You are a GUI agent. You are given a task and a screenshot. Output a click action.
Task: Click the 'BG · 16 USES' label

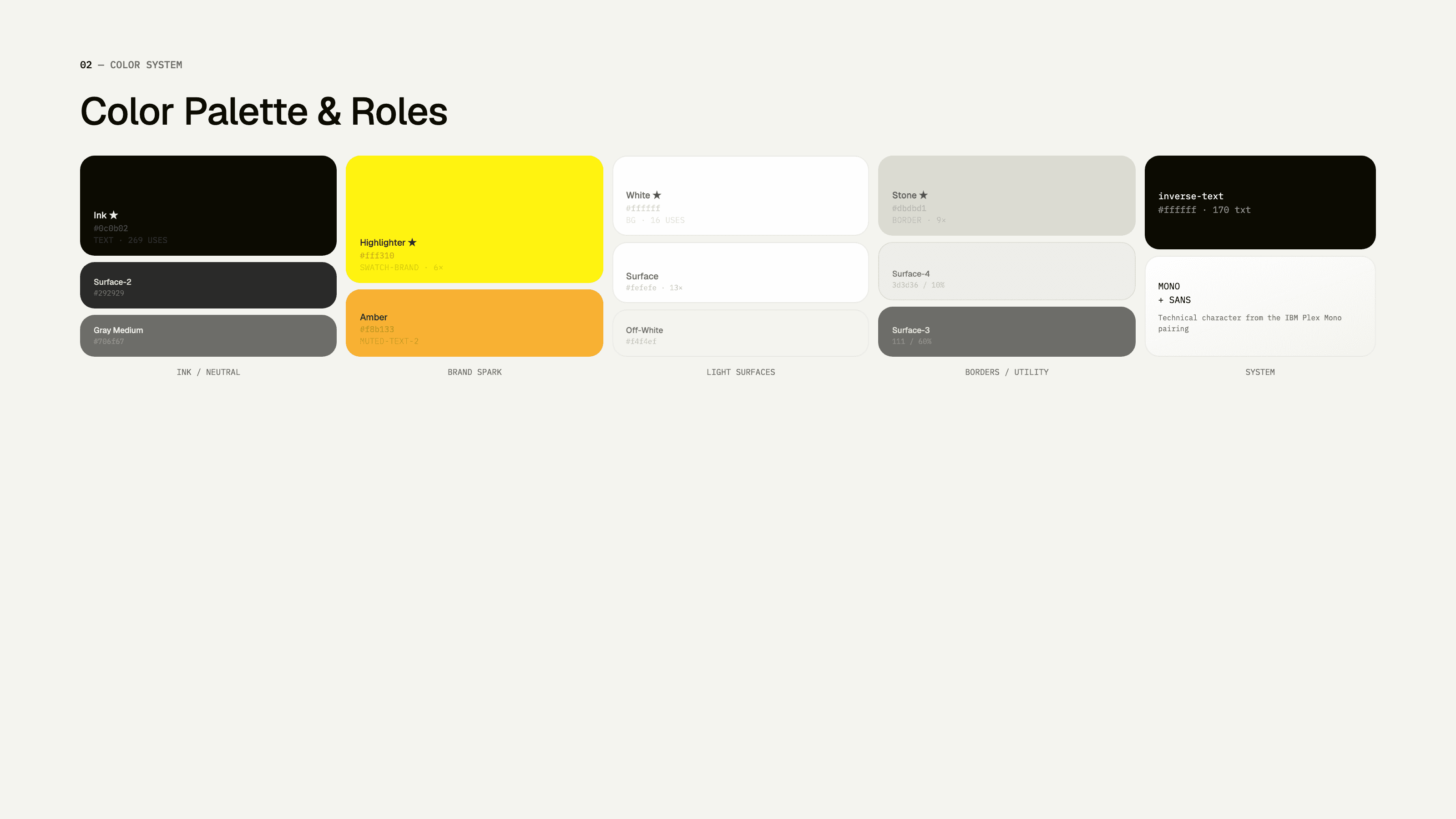click(655, 220)
